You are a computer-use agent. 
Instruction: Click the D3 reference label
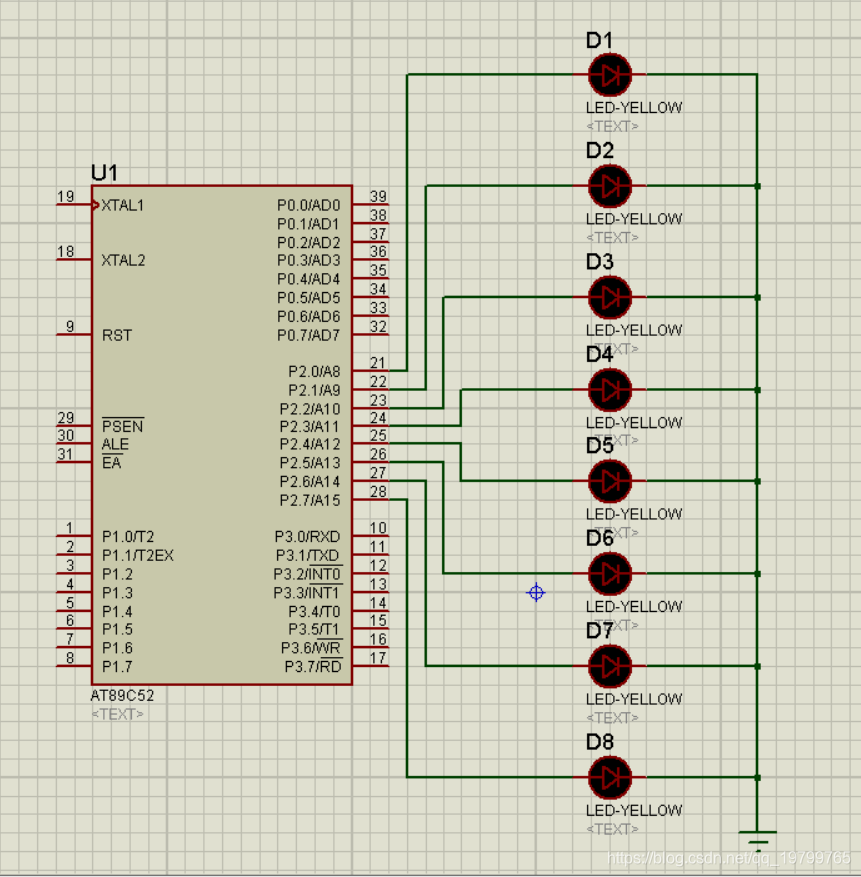point(599,262)
